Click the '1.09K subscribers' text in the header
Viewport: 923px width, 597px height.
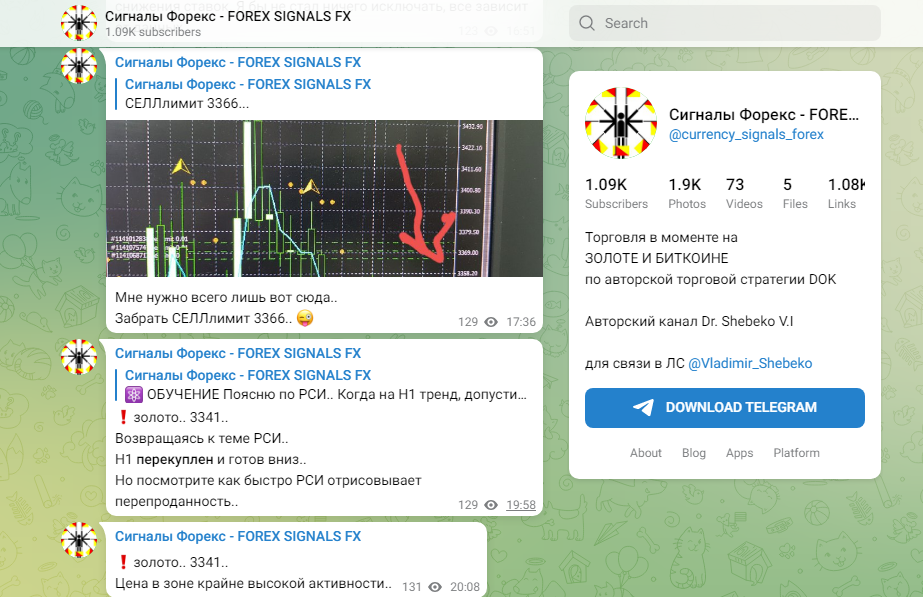(153, 32)
